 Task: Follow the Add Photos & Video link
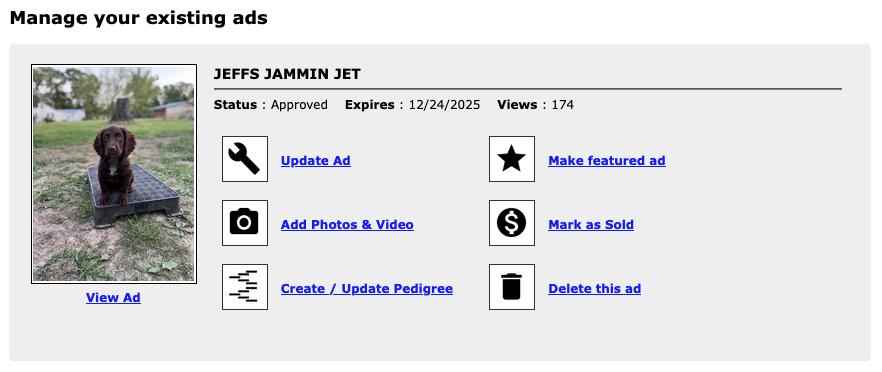(347, 225)
